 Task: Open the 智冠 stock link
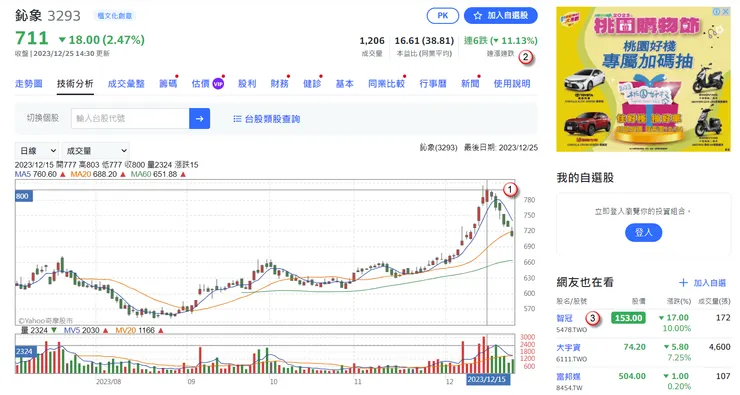[x=564, y=318]
